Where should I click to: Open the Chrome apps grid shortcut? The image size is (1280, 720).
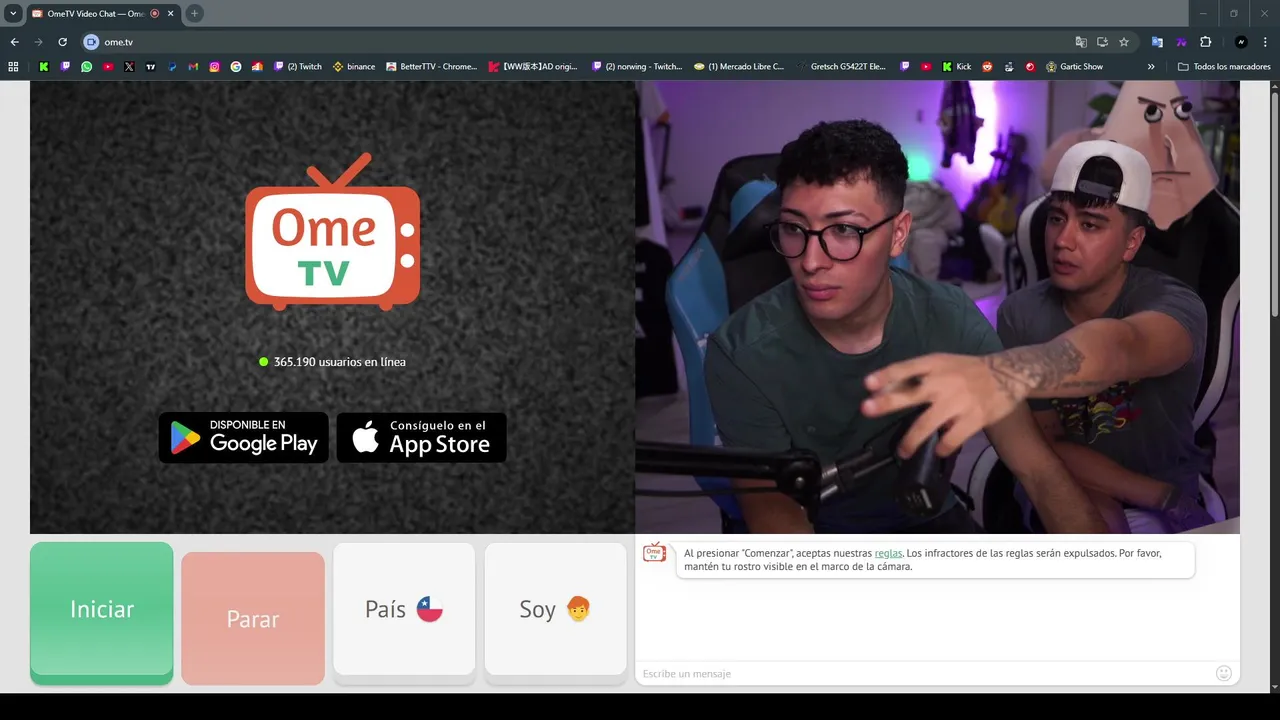pyautogui.click(x=13, y=66)
